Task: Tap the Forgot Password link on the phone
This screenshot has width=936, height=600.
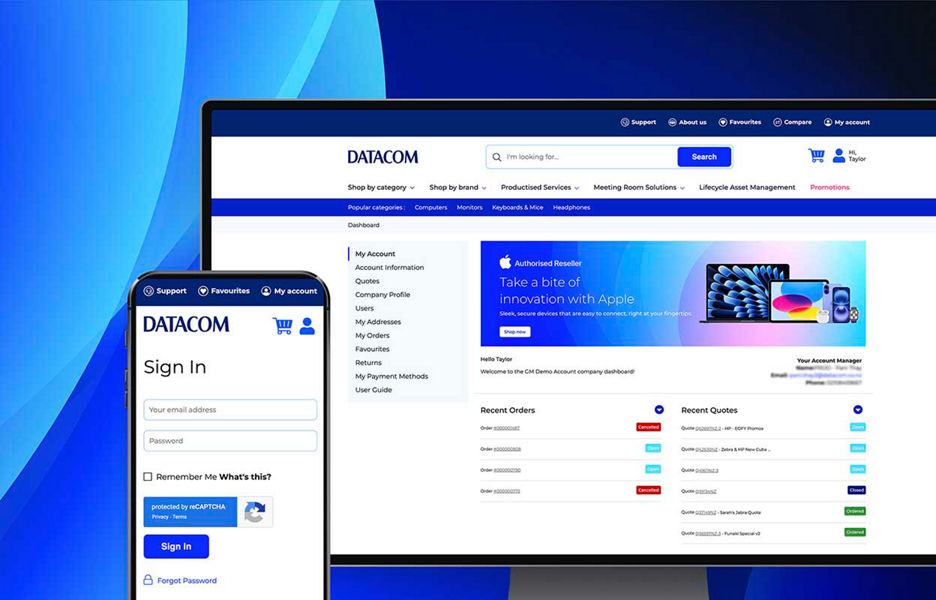Action: pos(187,580)
